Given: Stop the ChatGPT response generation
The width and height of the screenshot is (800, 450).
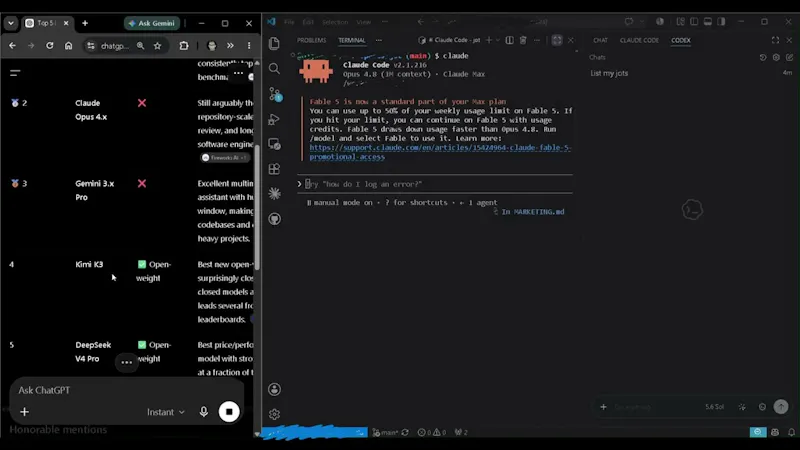Looking at the screenshot, I should 229,412.
